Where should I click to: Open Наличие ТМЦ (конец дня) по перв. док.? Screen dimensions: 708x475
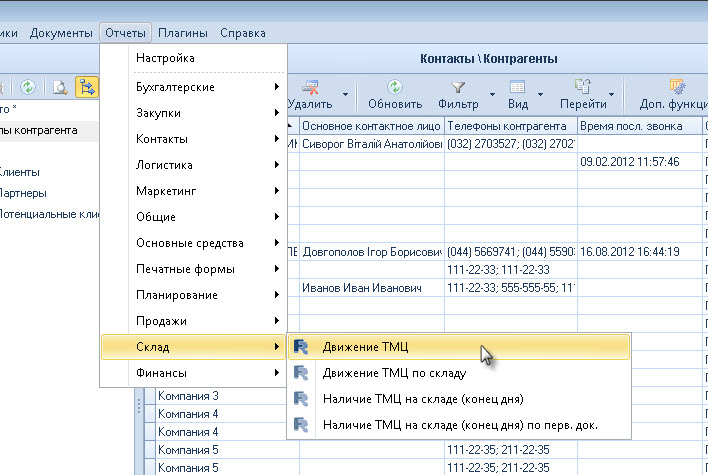tap(459, 425)
